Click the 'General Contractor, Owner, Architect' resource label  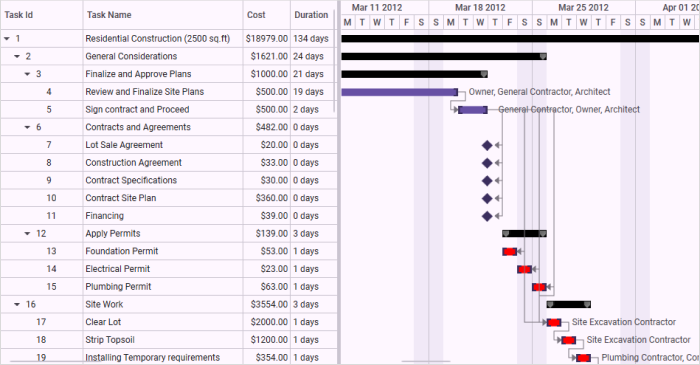point(569,110)
